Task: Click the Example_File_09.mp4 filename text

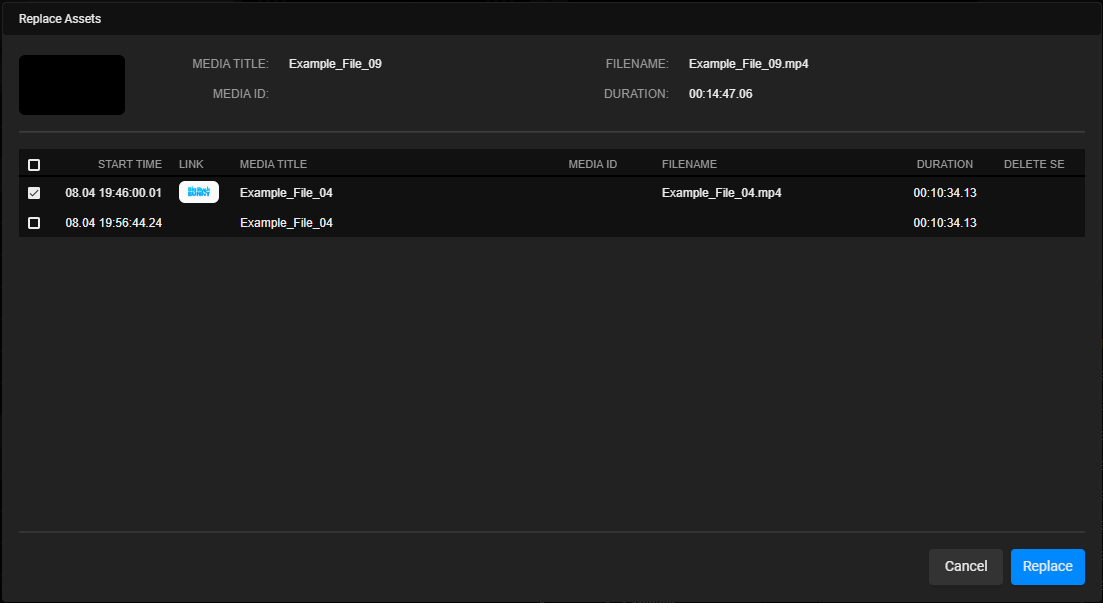Action: pyautogui.click(x=748, y=63)
